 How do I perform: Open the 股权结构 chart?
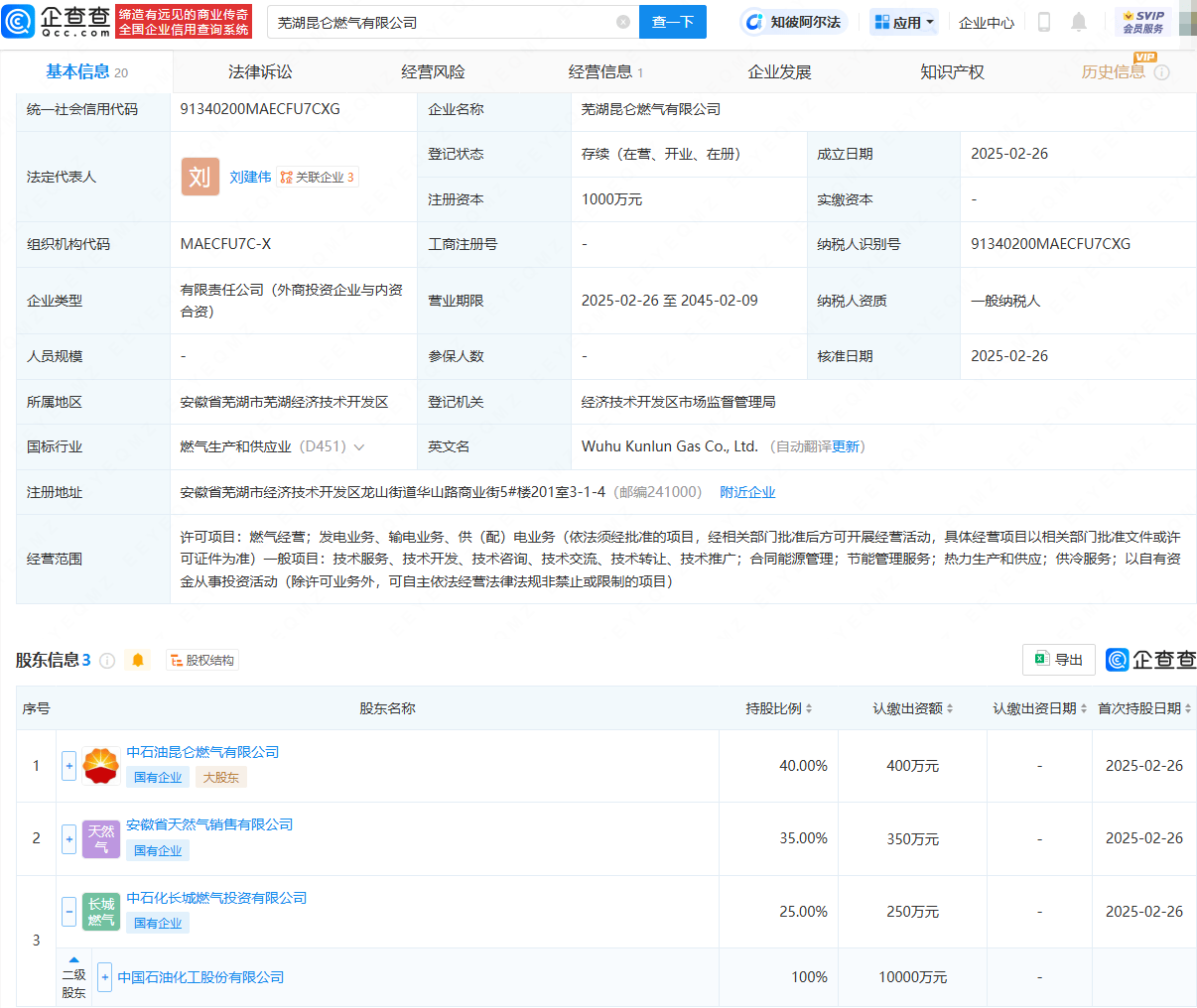click(x=202, y=661)
